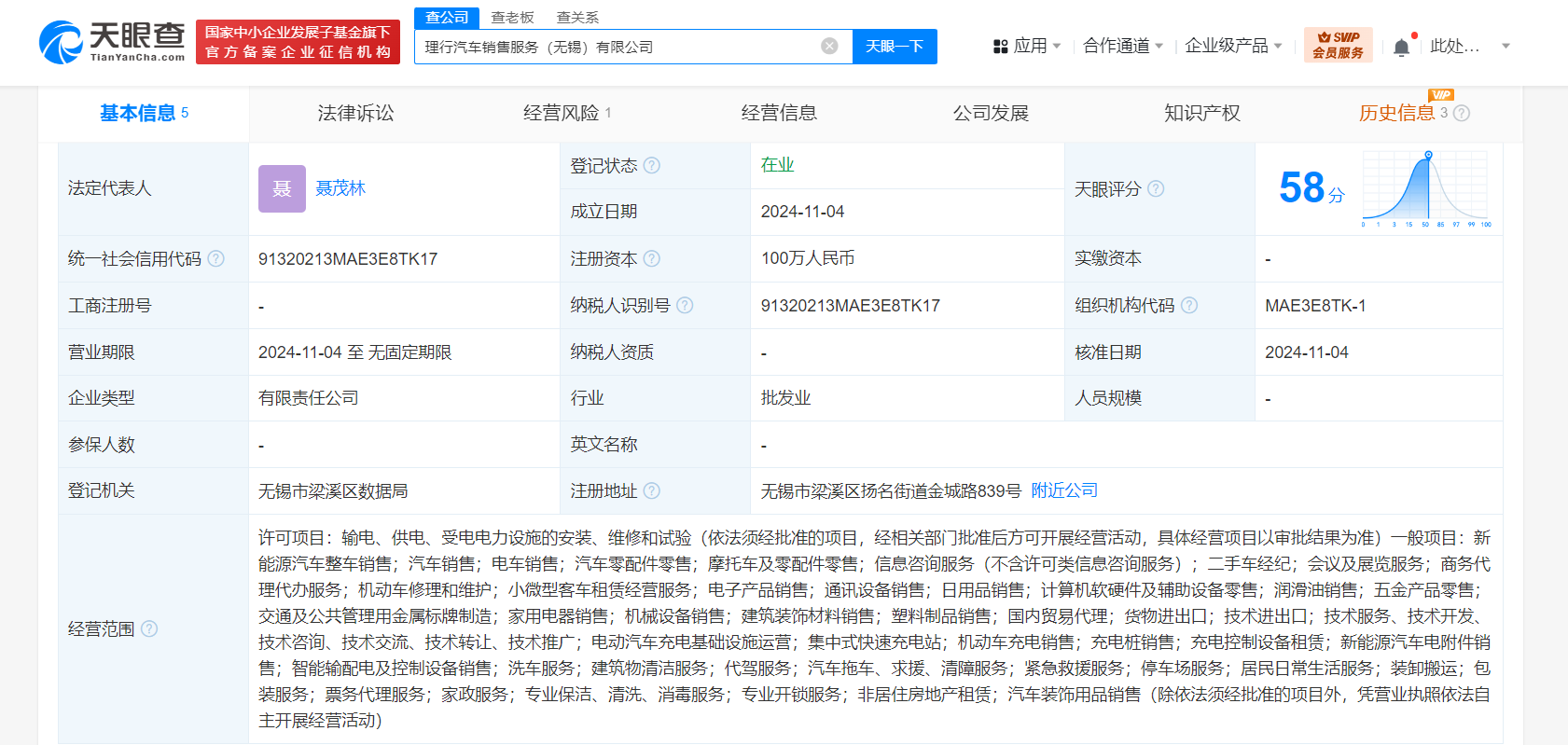The height and width of the screenshot is (745, 1568).
Task: Click the address 无锡市梁溪区扬名街道金城路839号
Action: coord(891,490)
